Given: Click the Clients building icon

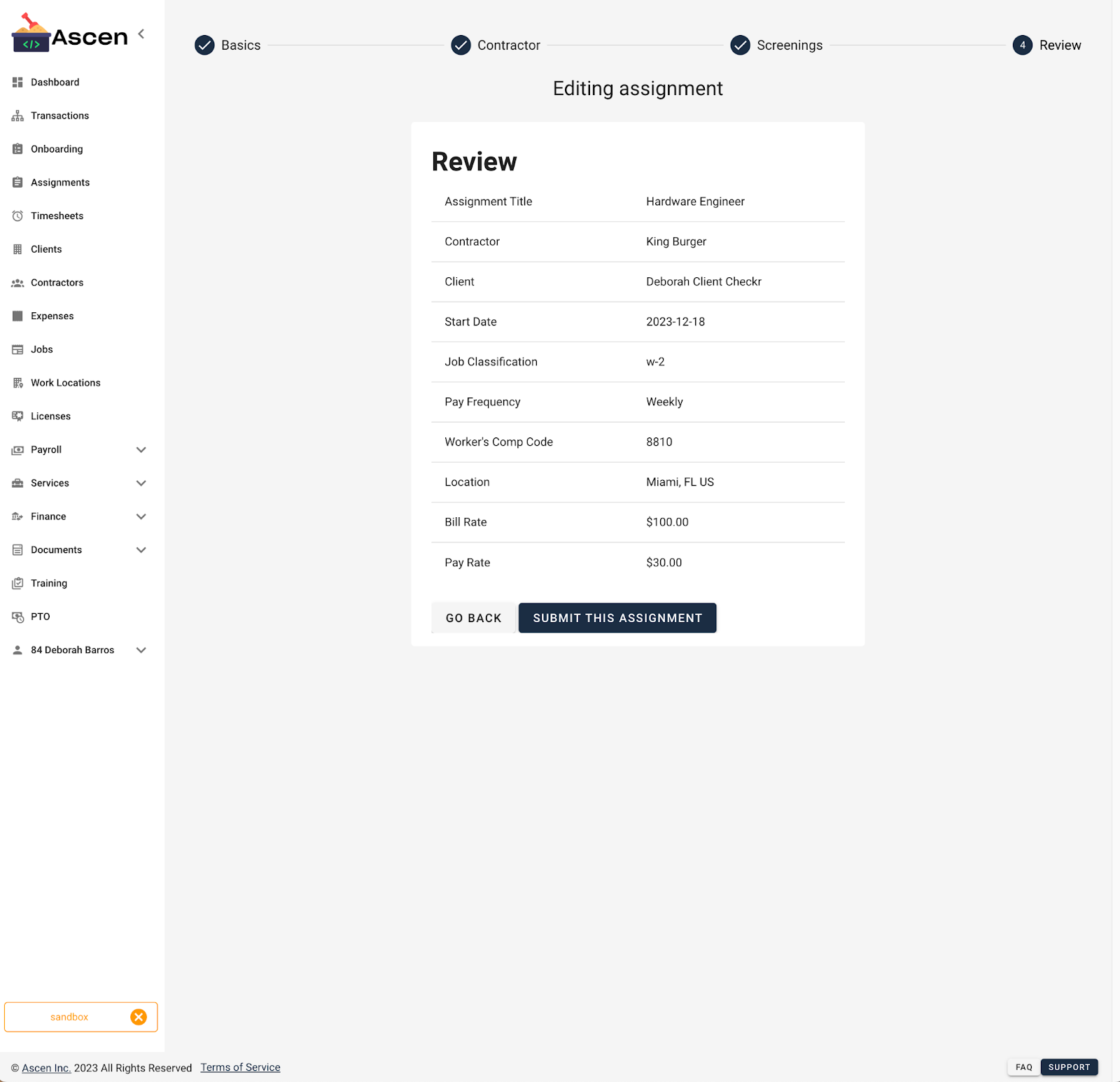Looking at the screenshot, I should [x=17, y=249].
